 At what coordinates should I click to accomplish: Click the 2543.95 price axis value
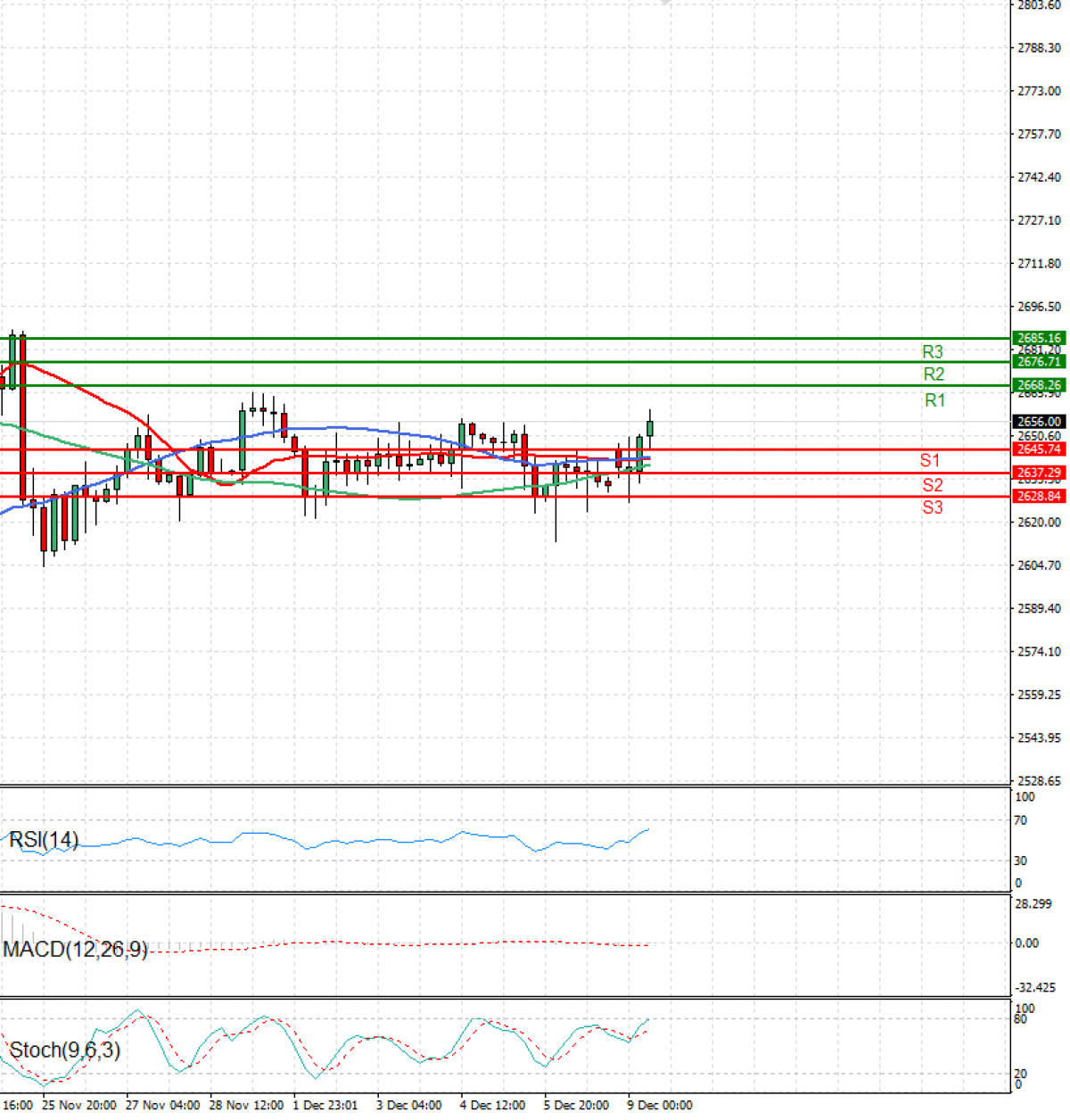click(1039, 737)
